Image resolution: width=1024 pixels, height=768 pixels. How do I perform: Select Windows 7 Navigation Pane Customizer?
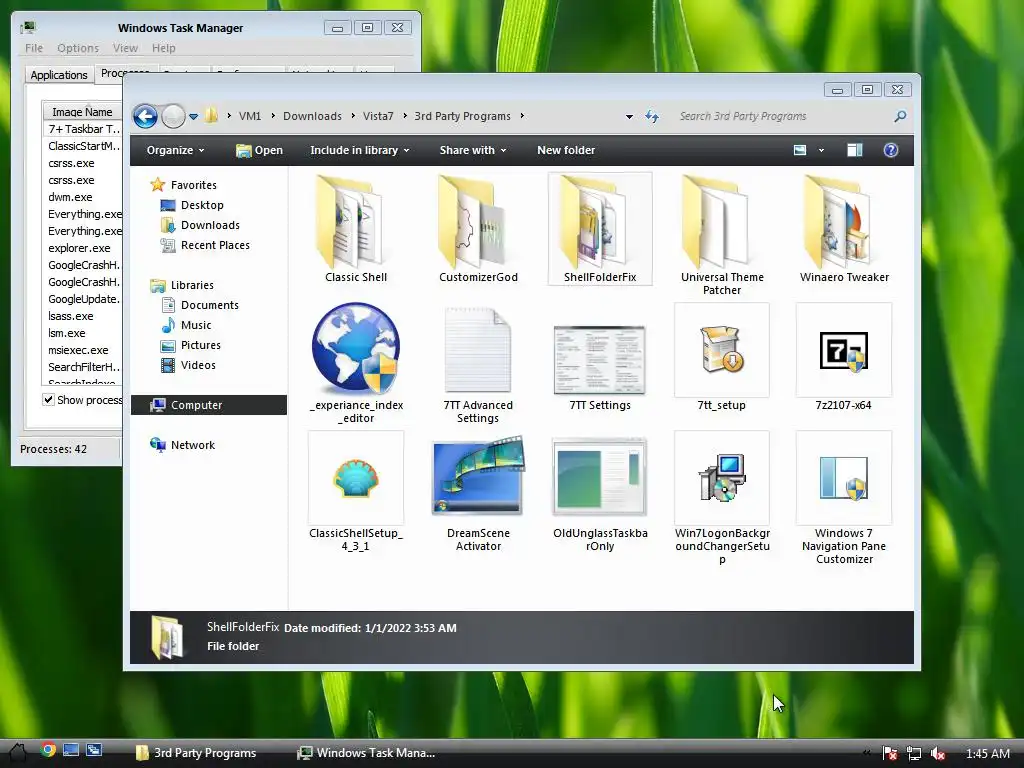tap(844, 496)
